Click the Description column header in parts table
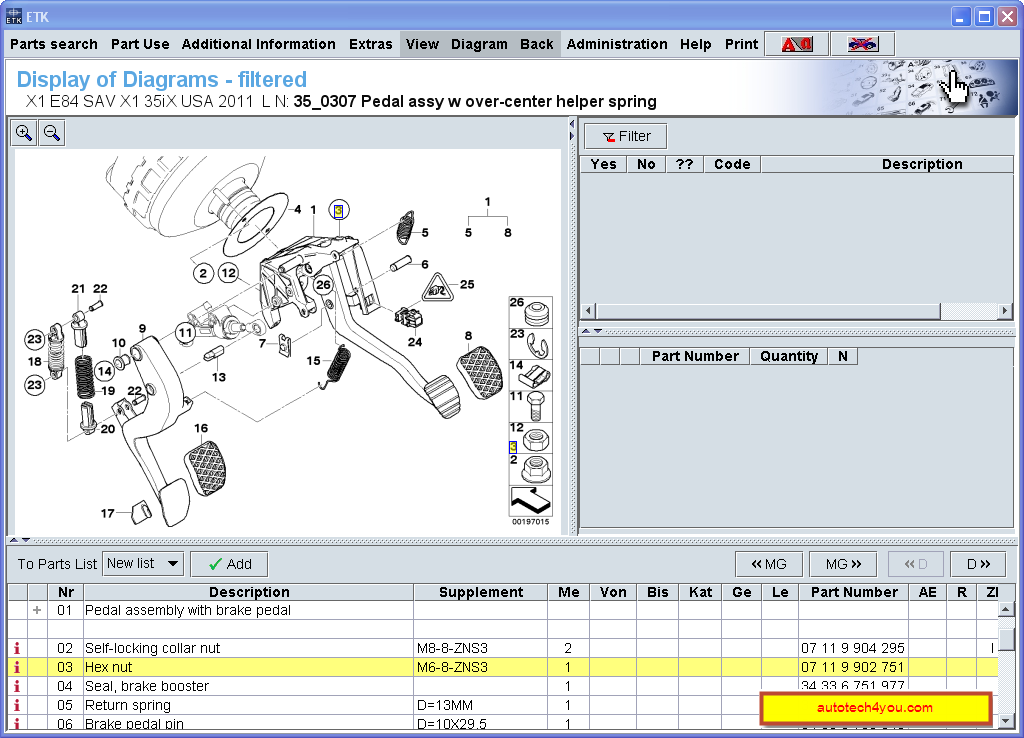Screen dimensions: 1024x738 click(x=249, y=592)
